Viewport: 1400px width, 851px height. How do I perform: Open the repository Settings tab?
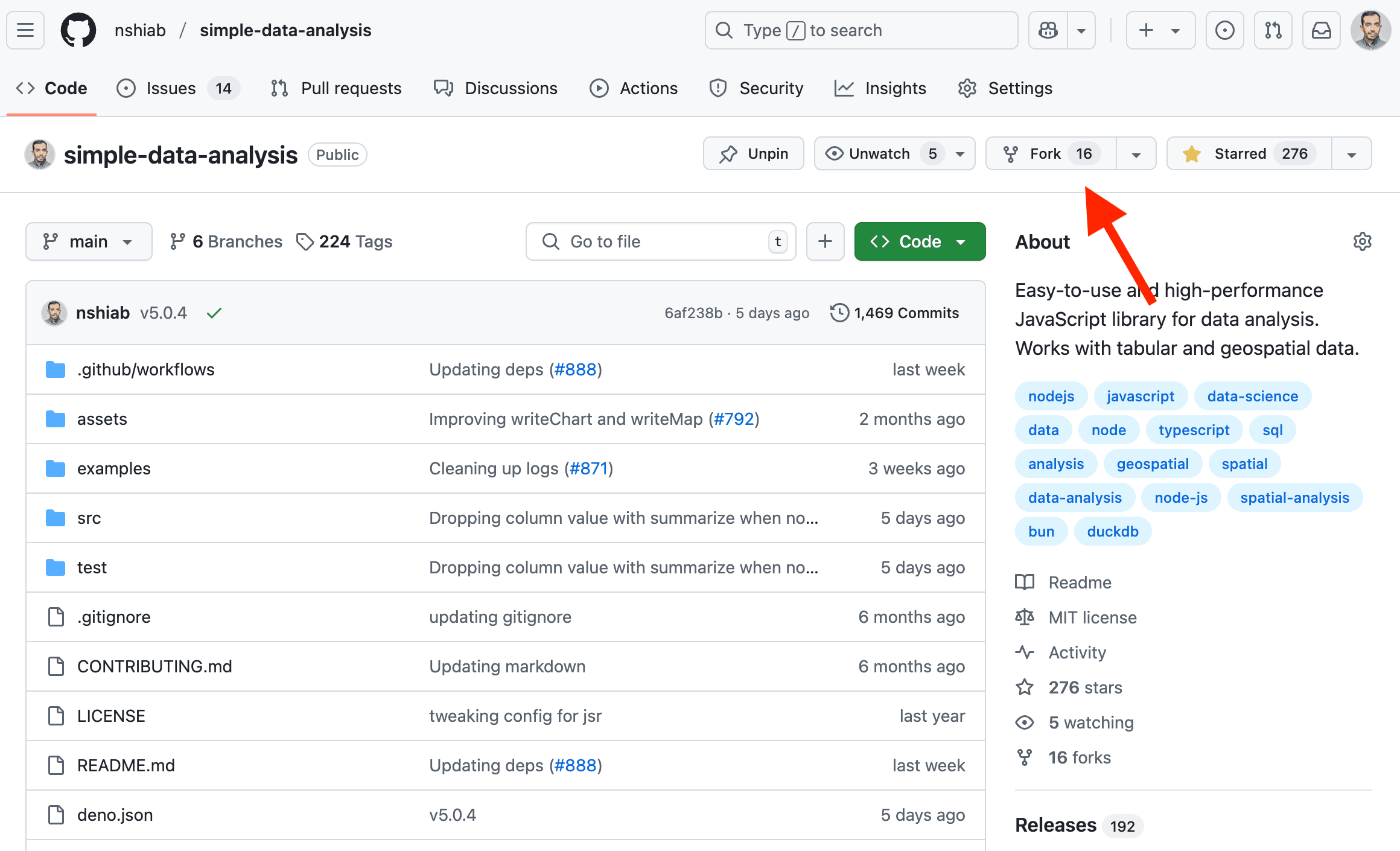(x=1005, y=88)
